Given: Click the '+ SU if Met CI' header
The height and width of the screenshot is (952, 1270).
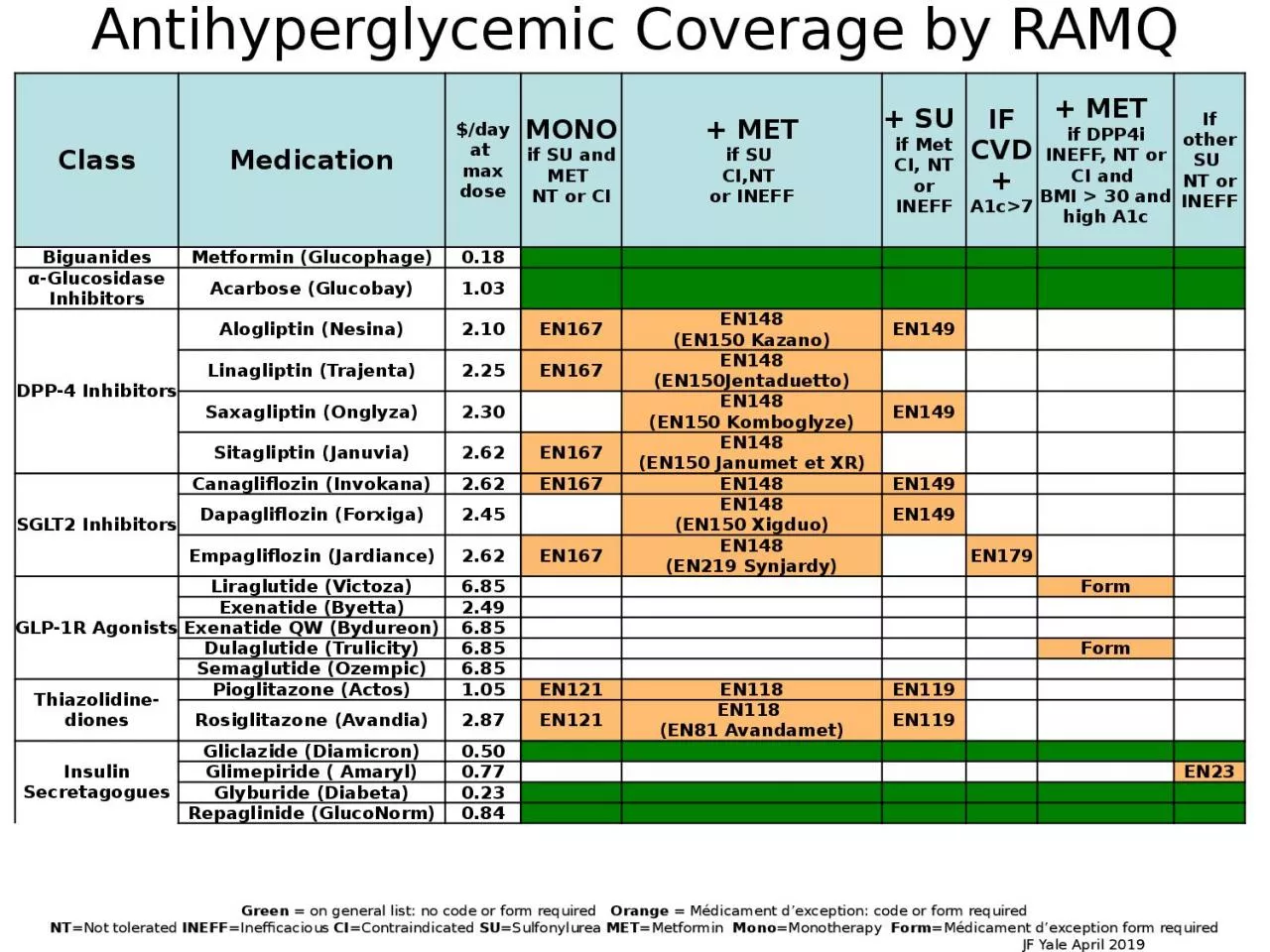Looking at the screenshot, I should click(924, 160).
